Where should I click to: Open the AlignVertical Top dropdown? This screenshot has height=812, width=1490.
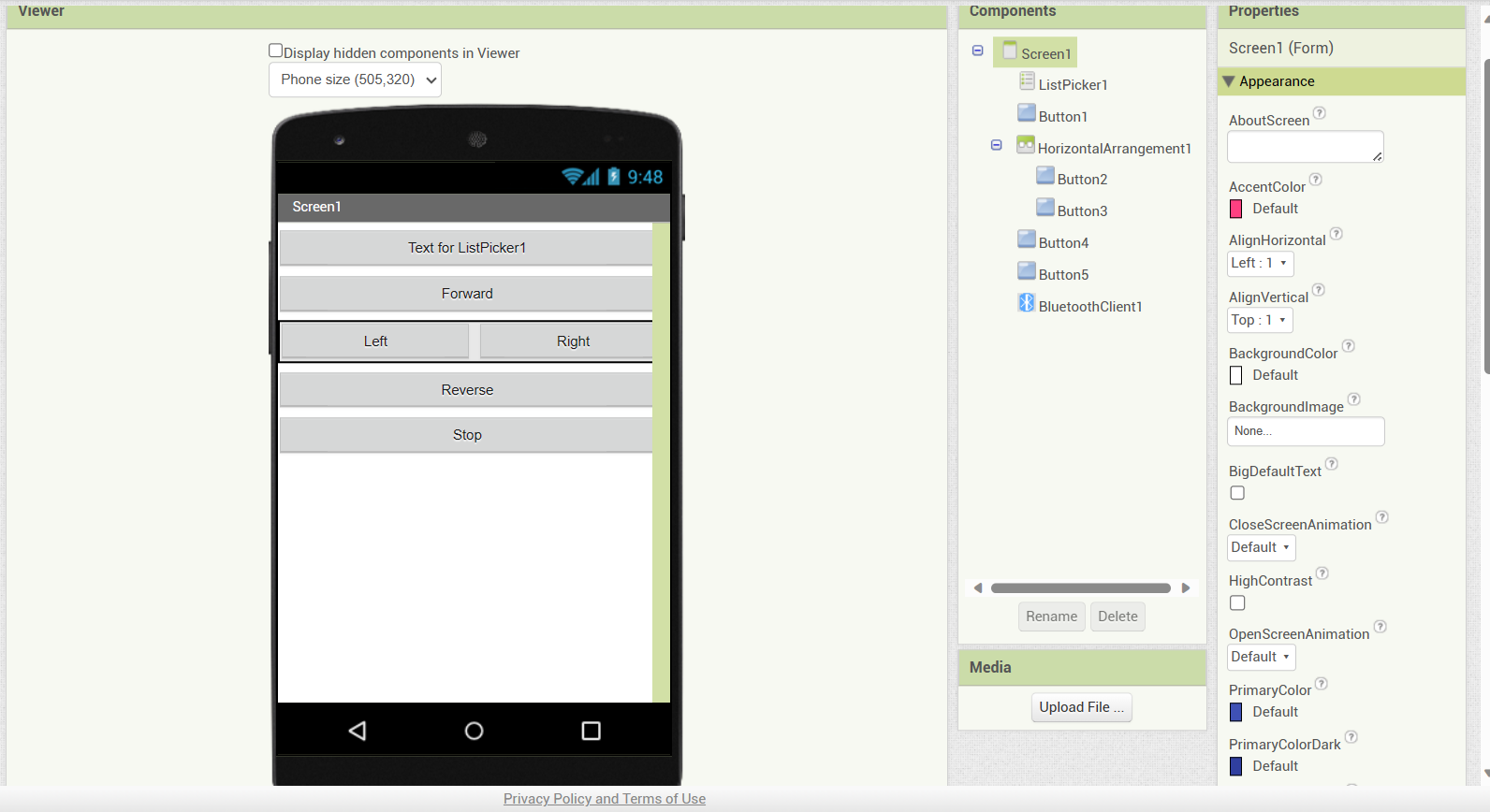[1260, 320]
